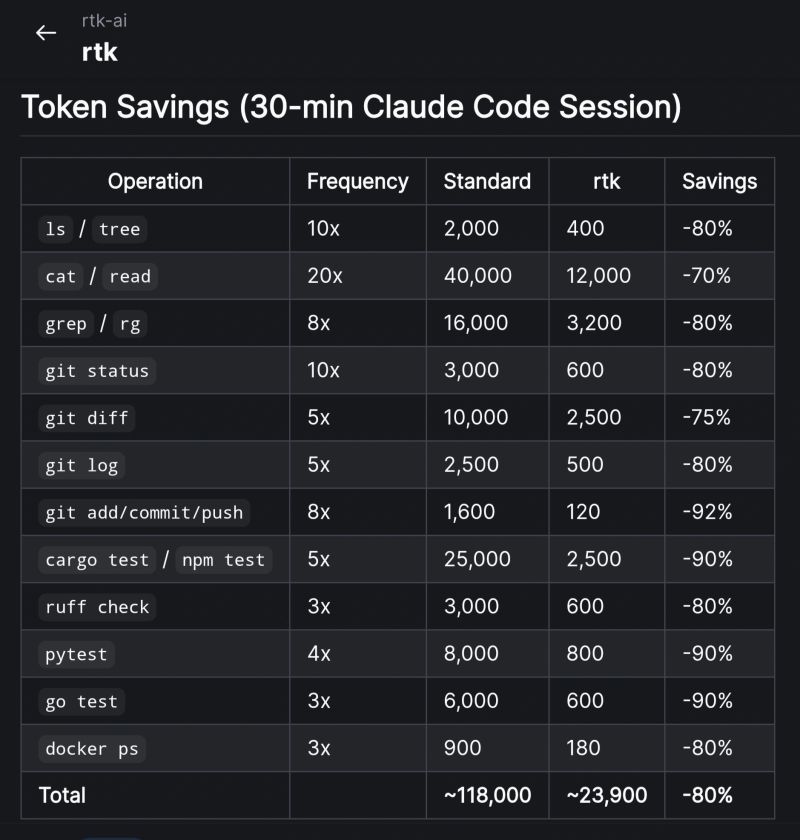Select the 'ruff check' code tag
The image size is (800, 840).
coord(97,607)
